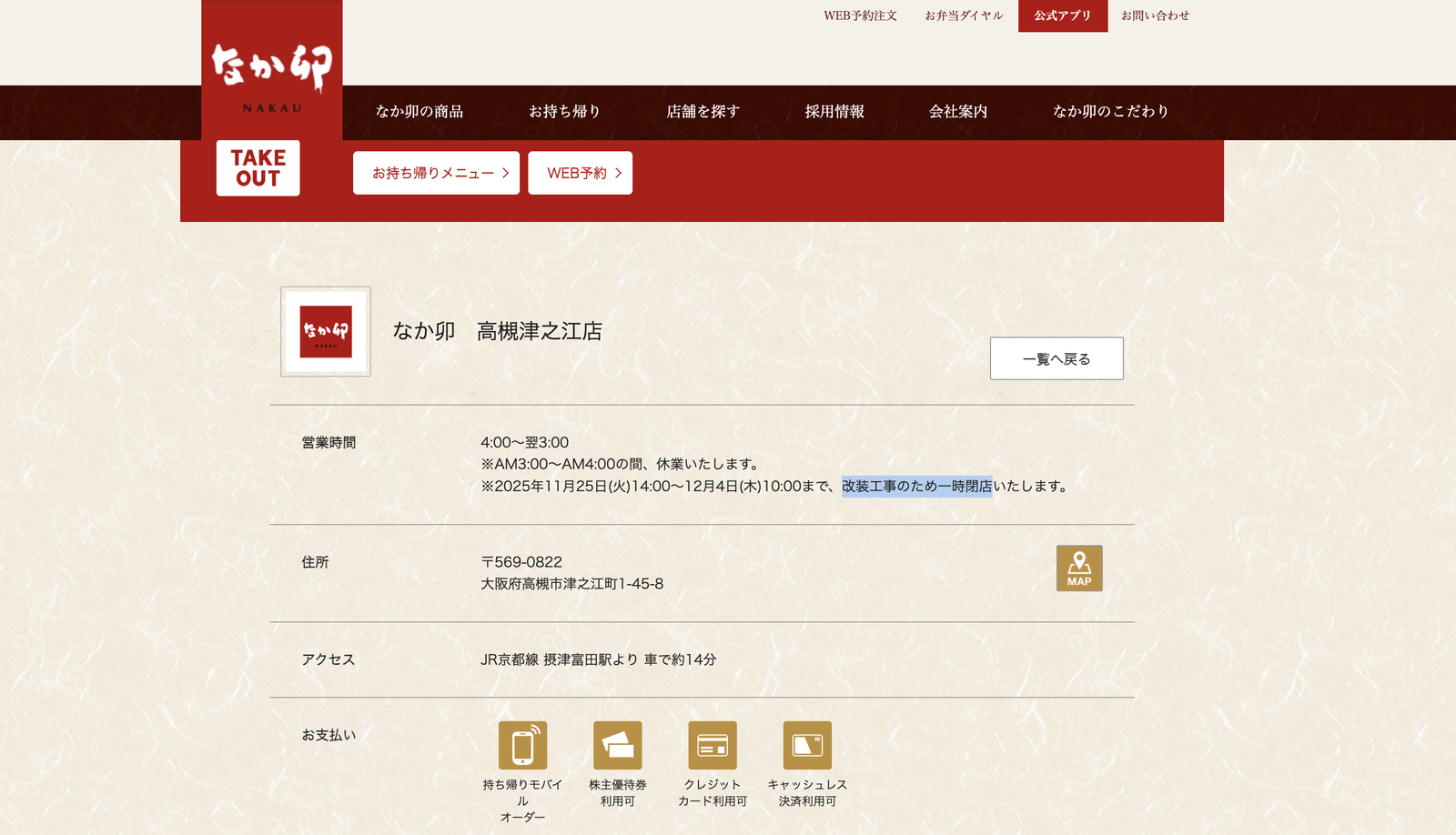Return to list with 一覧へ戻る
This screenshot has width=1456, height=835.
tap(1057, 358)
